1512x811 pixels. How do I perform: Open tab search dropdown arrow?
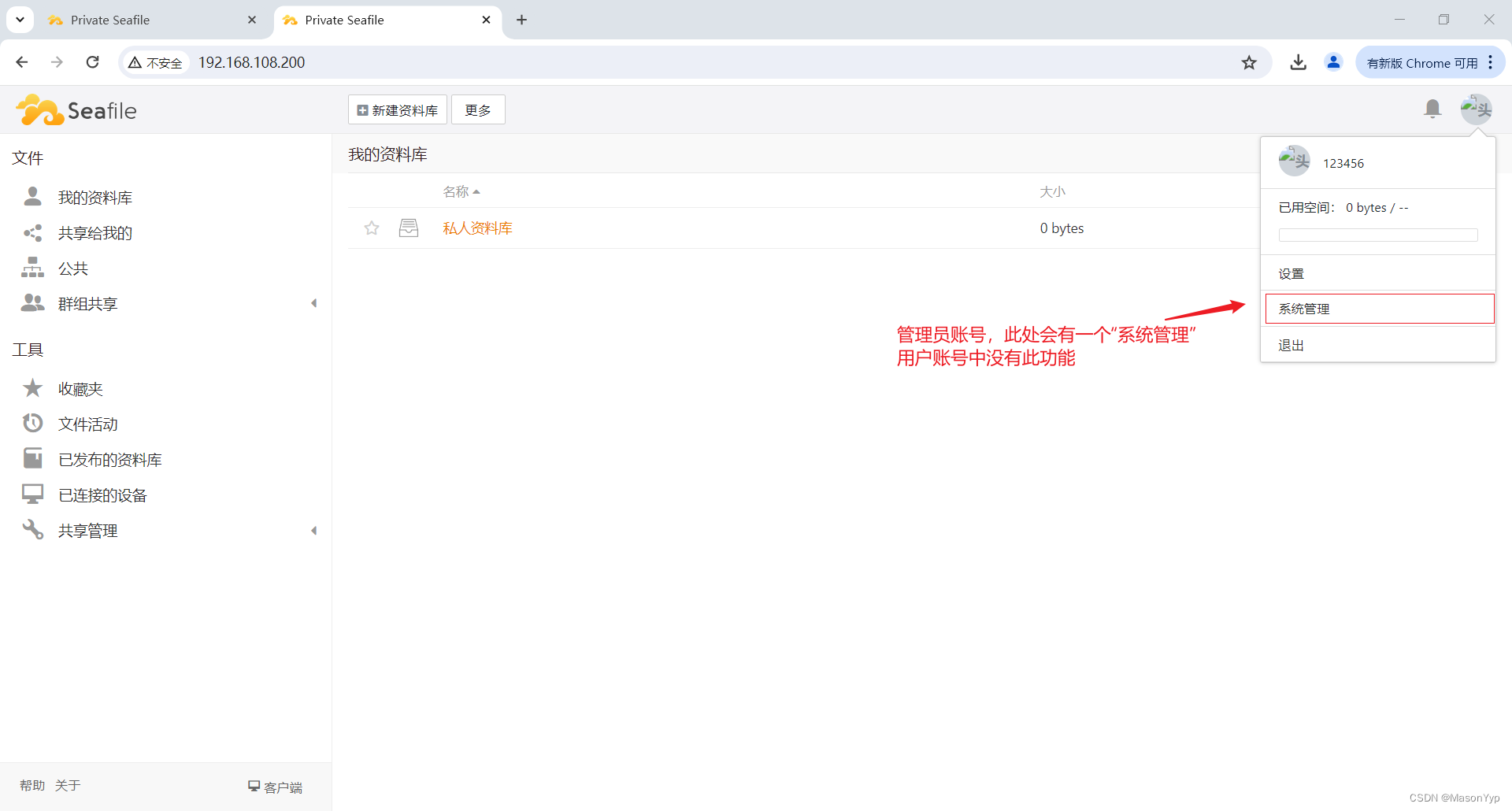[x=20, y=20]
